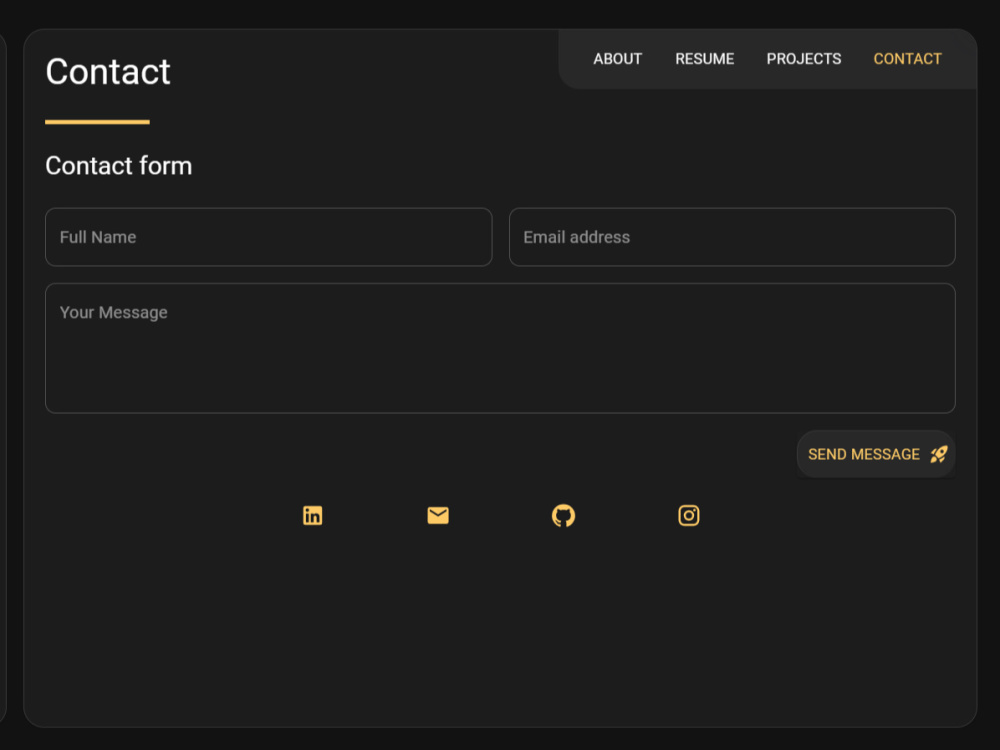Click the 'Contact form' subheading
Screen dimensions: 1000x750
point(119,166)
